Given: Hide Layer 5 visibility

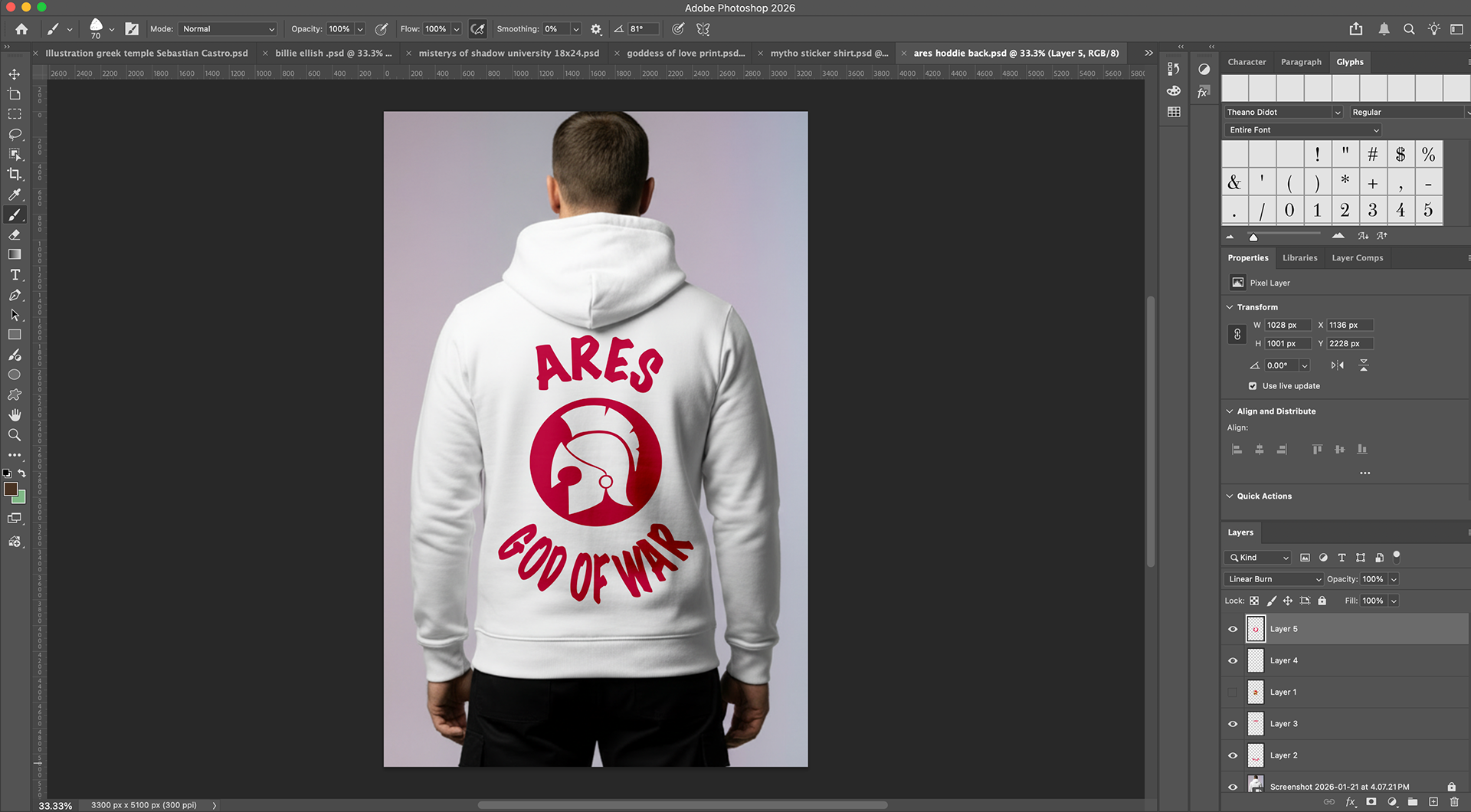Looking at the screenshot, I should pos(1233,629).
